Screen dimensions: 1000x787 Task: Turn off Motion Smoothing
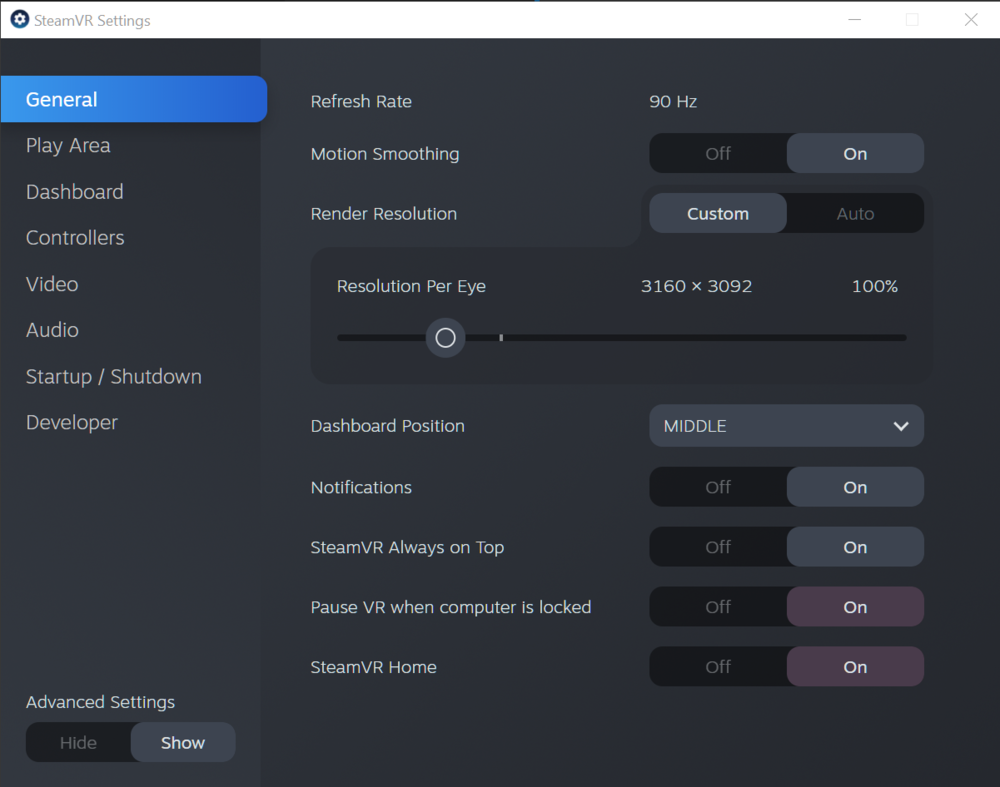(x=717, y=153)
